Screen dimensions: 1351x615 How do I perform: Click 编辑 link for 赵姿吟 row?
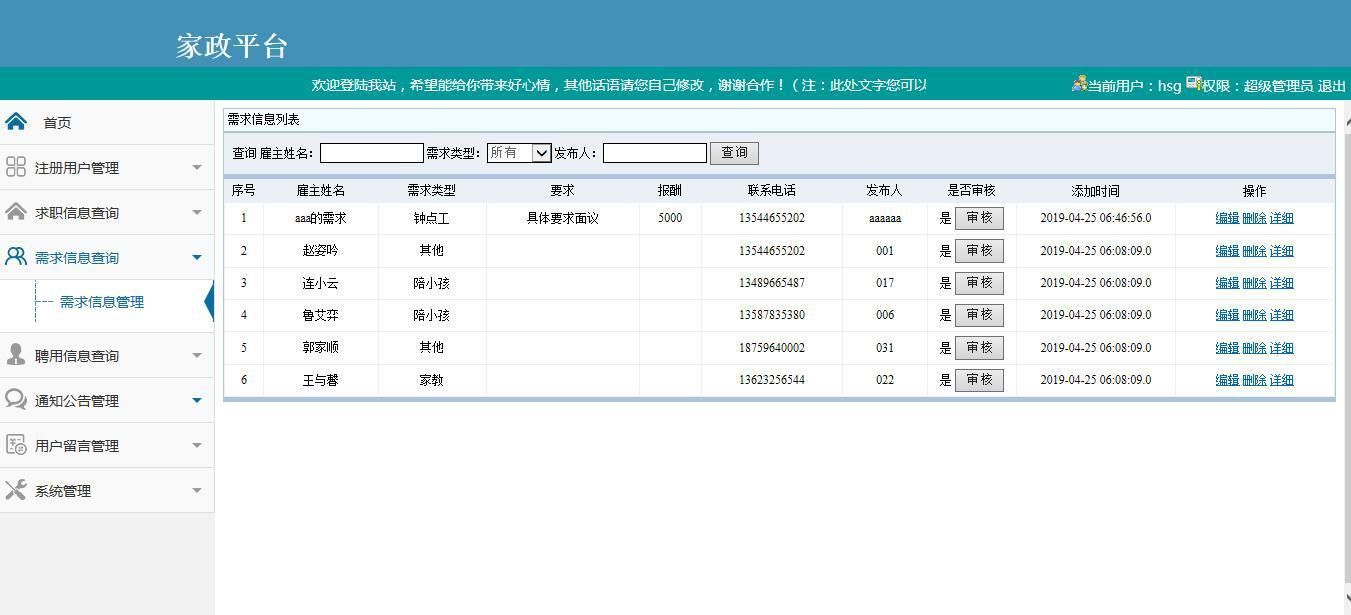click(x=1227, y=251)
